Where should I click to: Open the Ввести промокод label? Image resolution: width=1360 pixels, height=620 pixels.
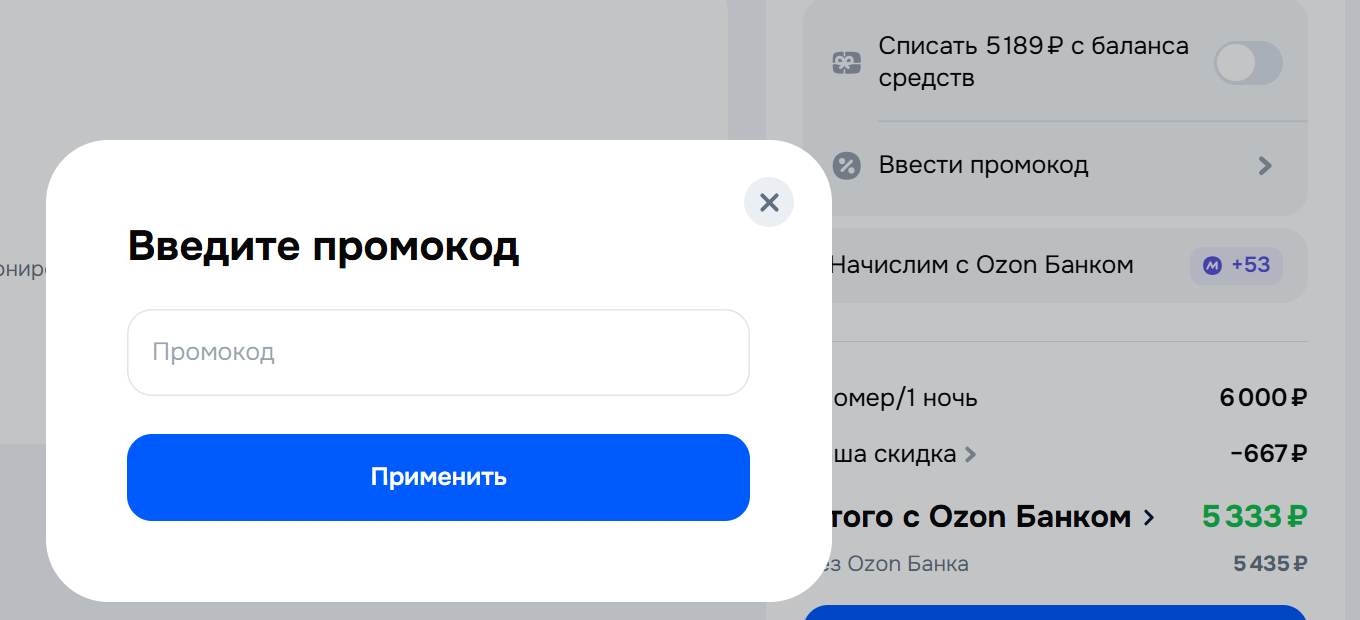pyautogui.click(x=983, y=166)
